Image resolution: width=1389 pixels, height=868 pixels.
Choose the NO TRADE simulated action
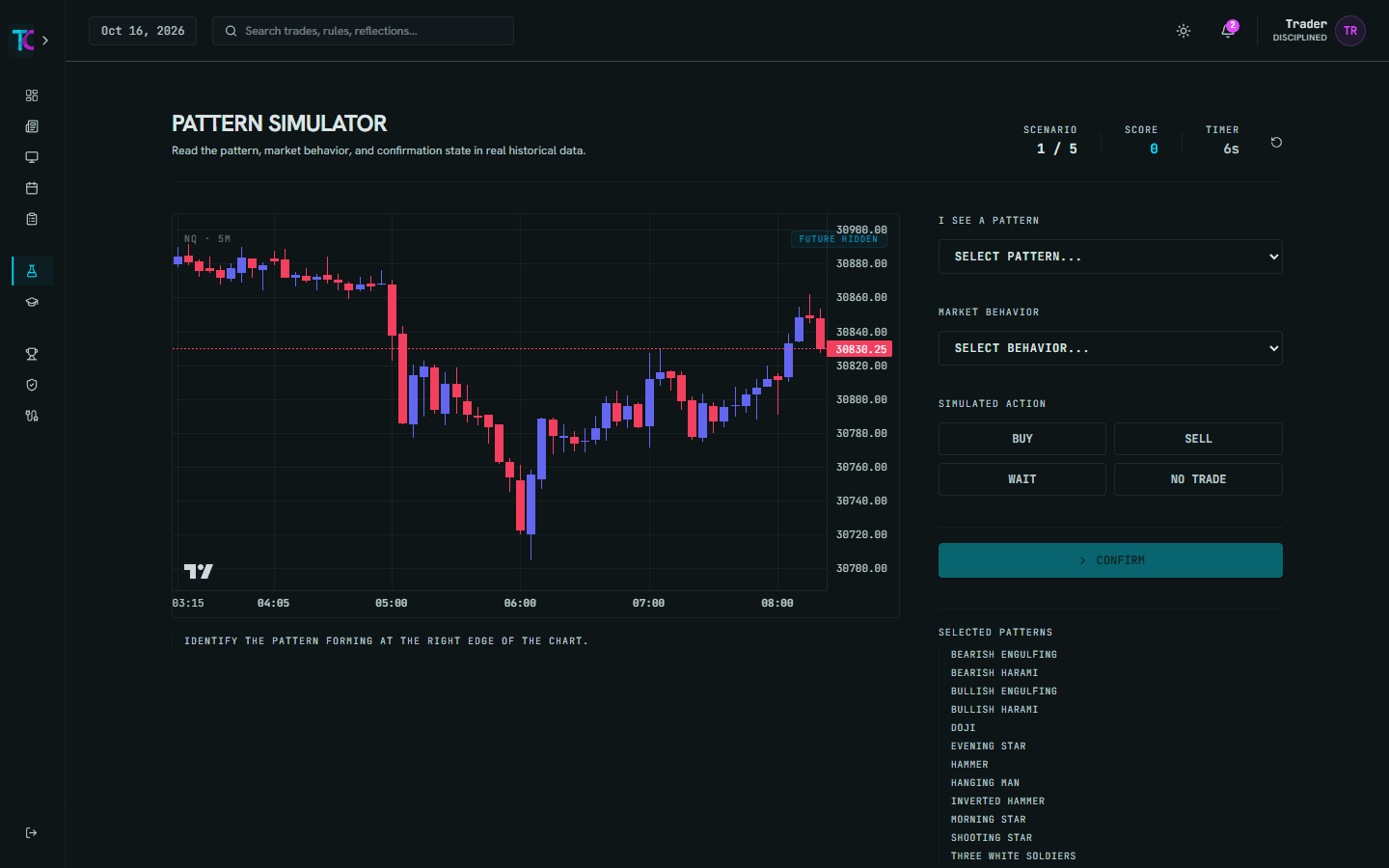click(1198, 479)
